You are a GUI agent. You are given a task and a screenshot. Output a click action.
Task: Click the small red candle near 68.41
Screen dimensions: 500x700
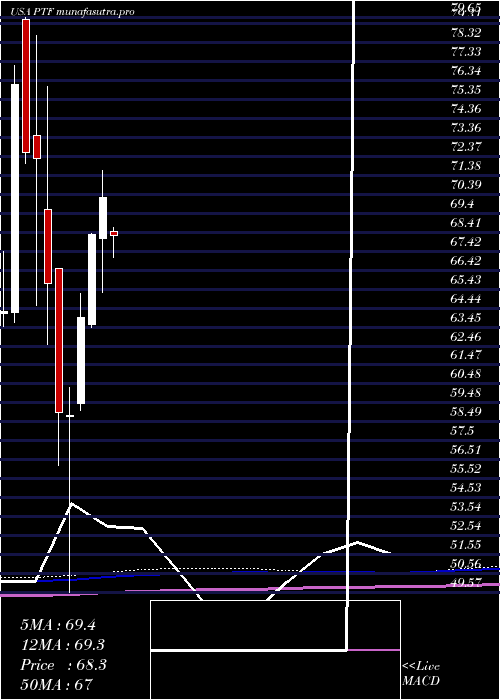pyautogui.click(x=114, y=233)
